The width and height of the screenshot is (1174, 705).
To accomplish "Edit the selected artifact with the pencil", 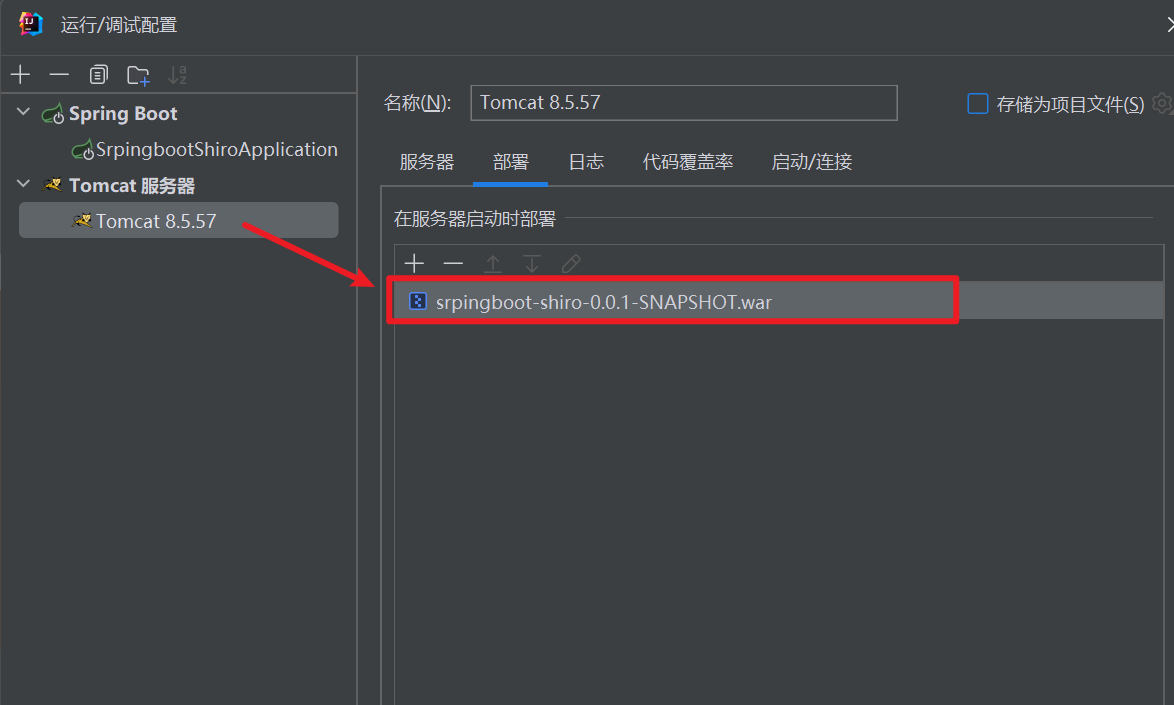I will coord(571,263).
